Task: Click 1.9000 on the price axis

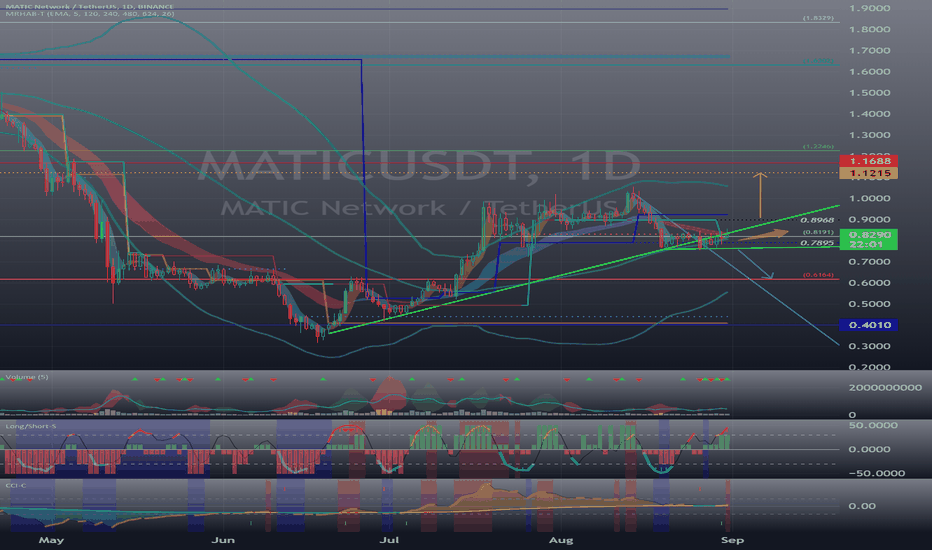Action: click(x=870, y=8)
